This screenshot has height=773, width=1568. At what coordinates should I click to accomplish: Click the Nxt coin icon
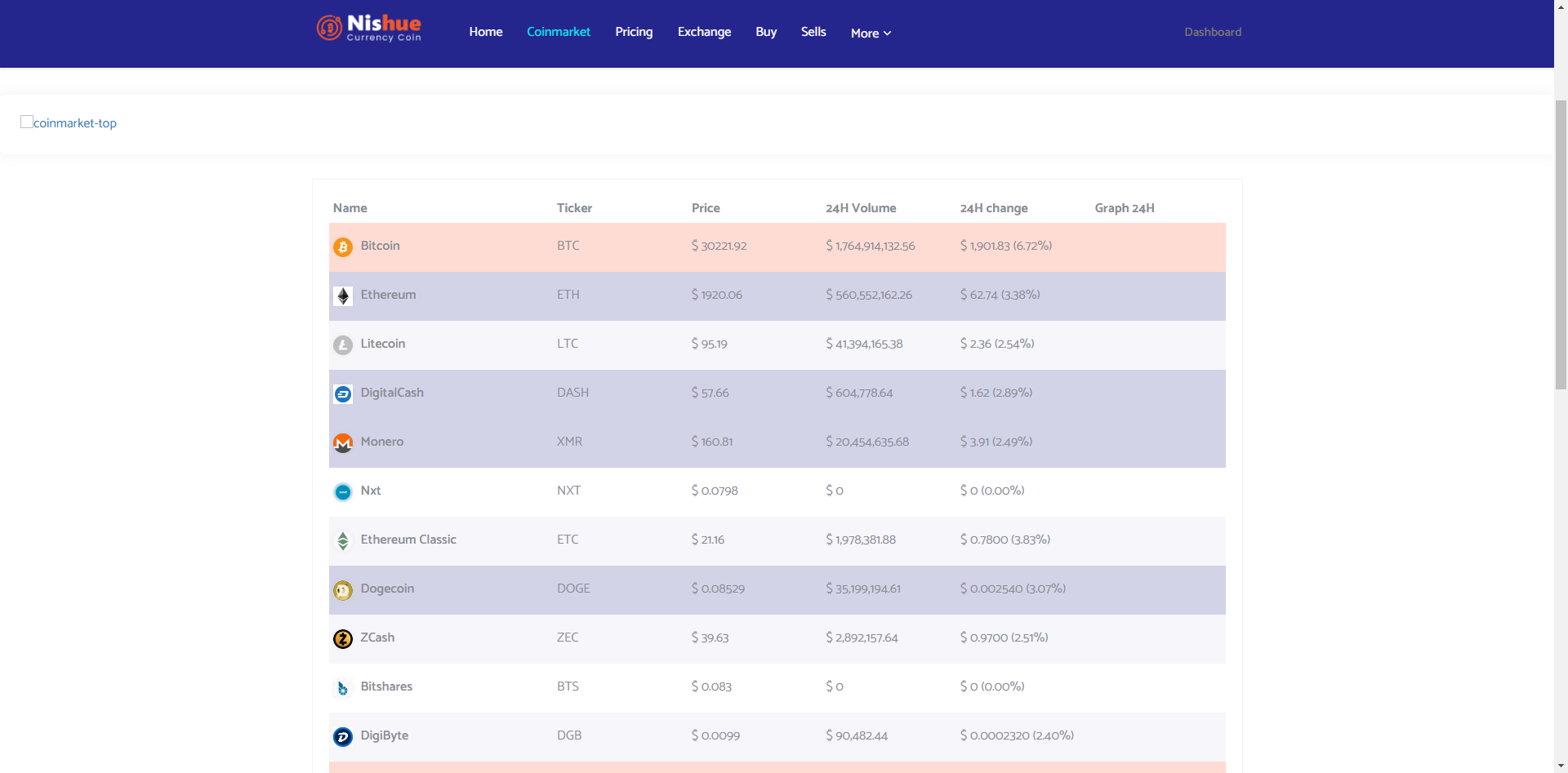343,491
